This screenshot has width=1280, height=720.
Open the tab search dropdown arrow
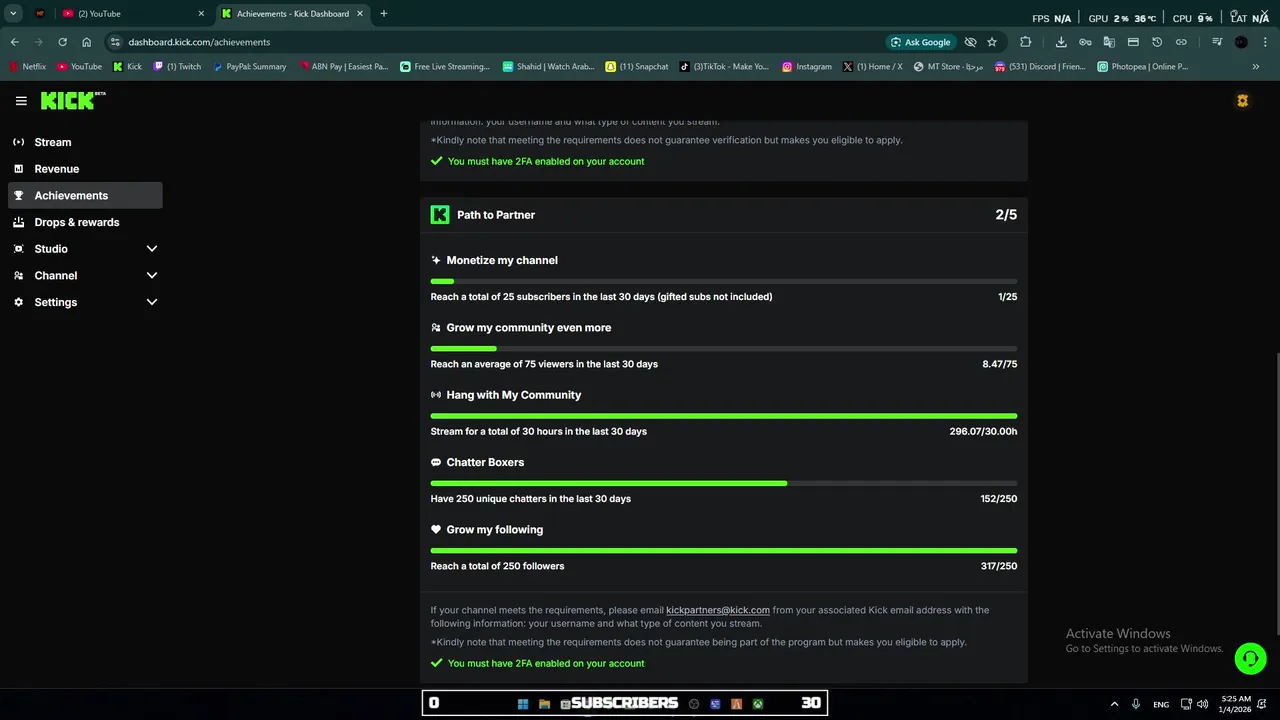point(13,14)
